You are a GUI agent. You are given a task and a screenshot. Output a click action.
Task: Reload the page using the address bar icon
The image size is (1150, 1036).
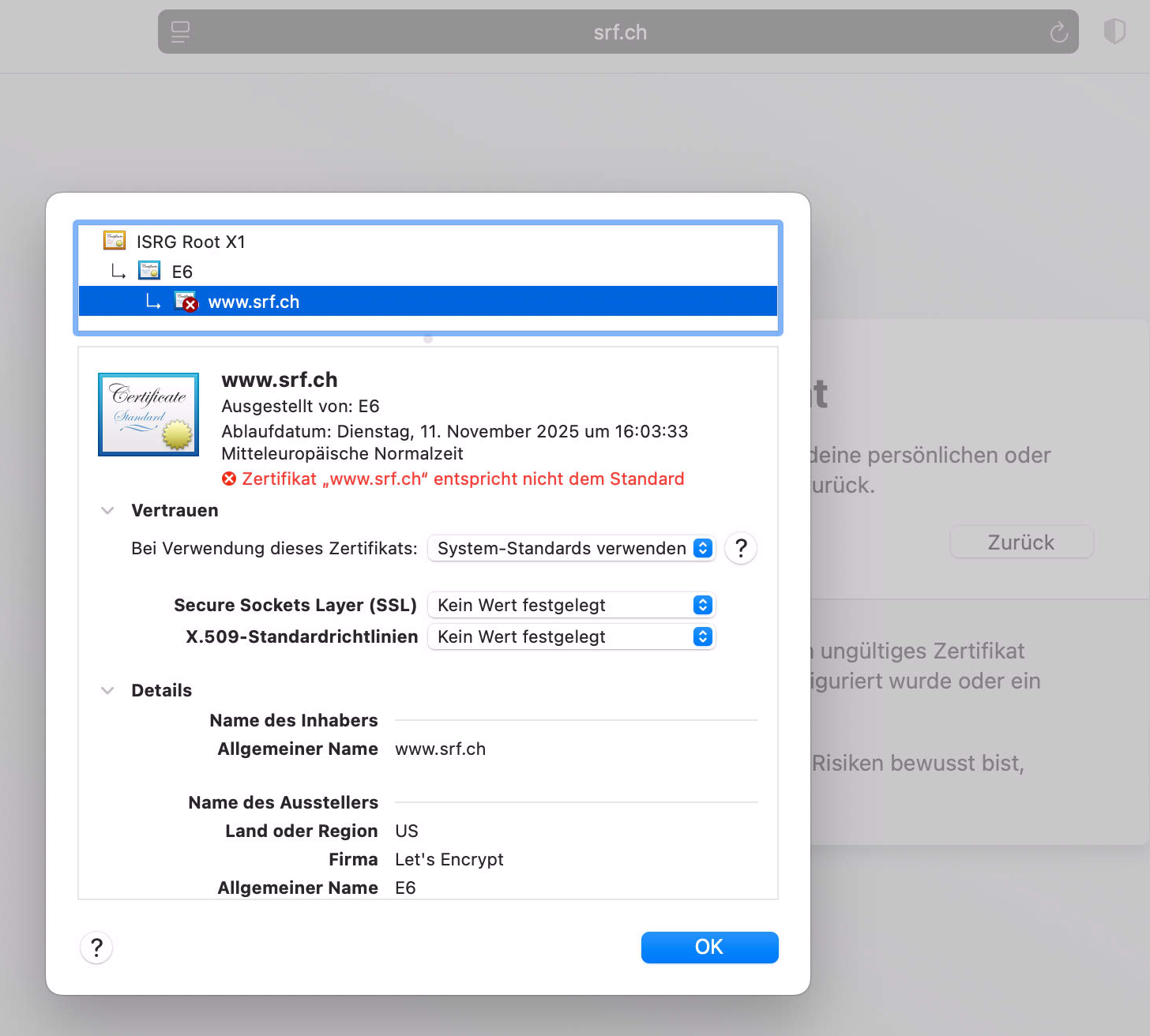pyautogui.click(x=1059, y=32)
